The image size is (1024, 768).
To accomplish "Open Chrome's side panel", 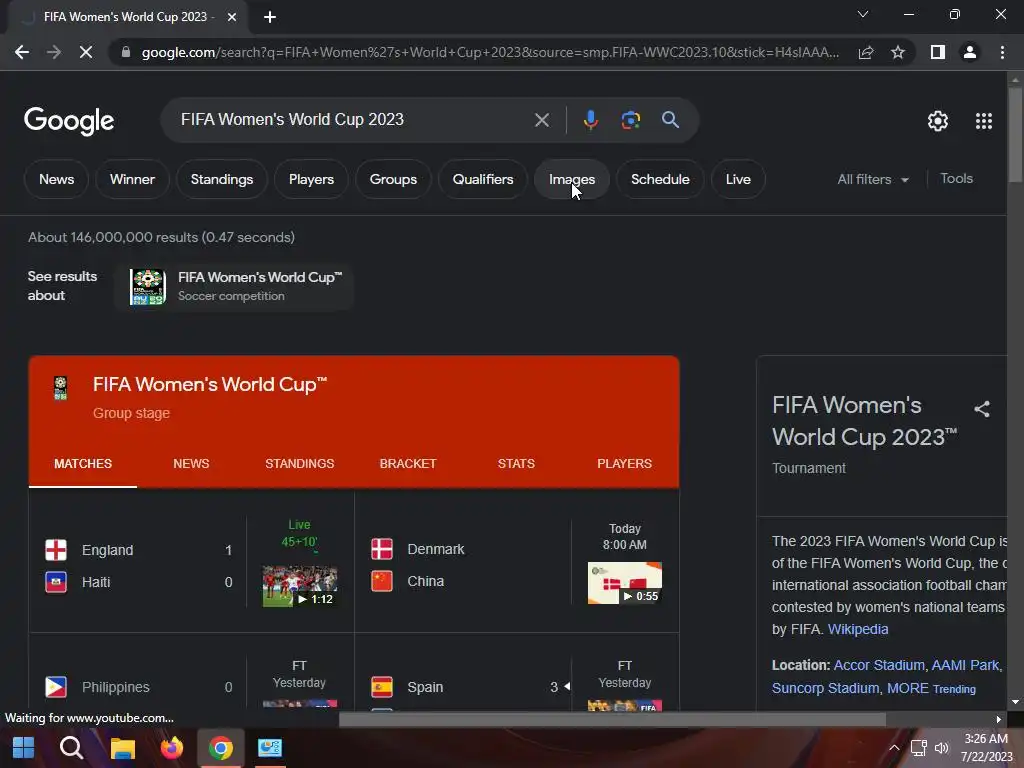I will (937, 52).
